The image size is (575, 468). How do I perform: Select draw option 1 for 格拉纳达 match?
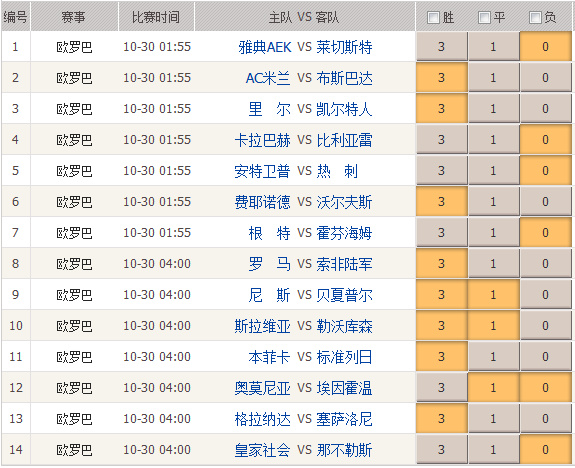pyautogui.click(x=494, y=418)
